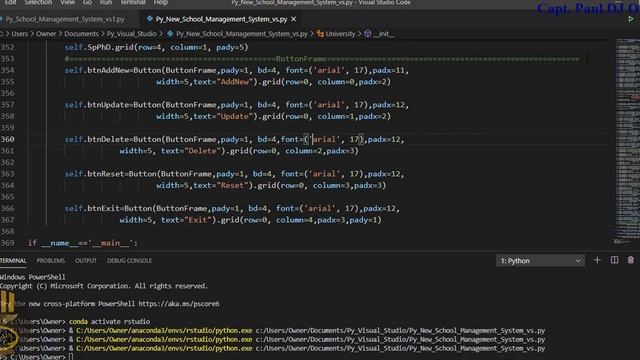This screenshot has height=360, width=640.
Task: Open the Edit menu
Action: pyautogui.click(x=10, y=2)
